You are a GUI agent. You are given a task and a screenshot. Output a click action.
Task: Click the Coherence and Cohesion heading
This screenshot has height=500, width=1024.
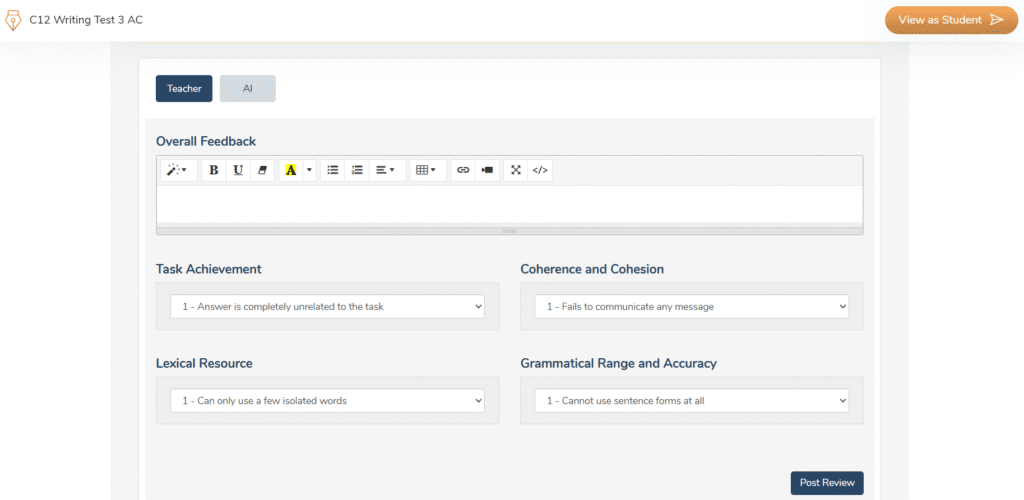(592, 269)
